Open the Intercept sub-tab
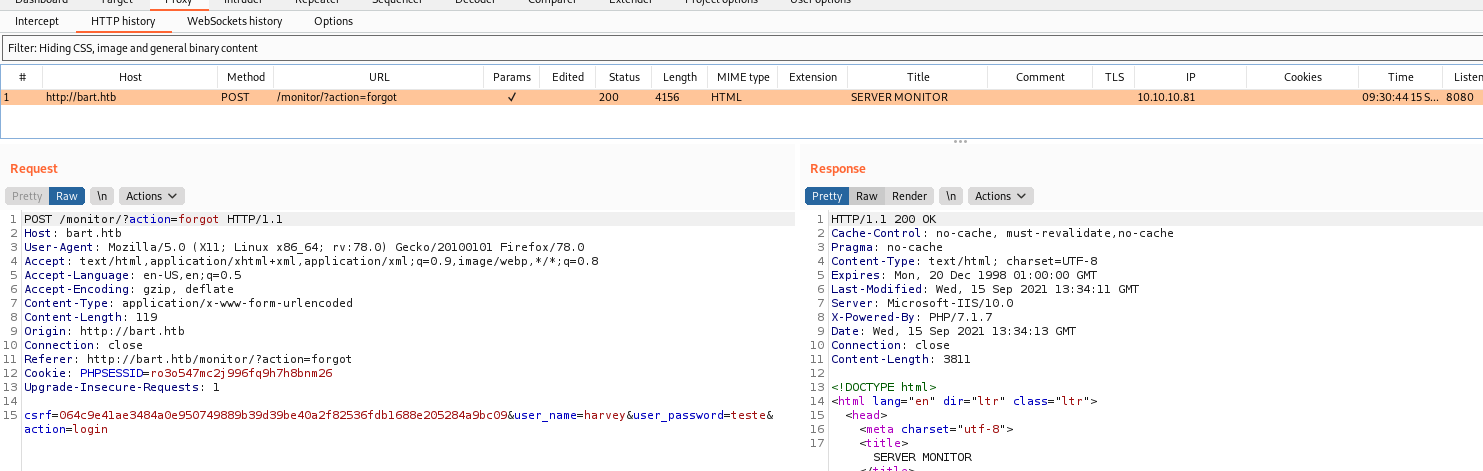 coord(37,21)
